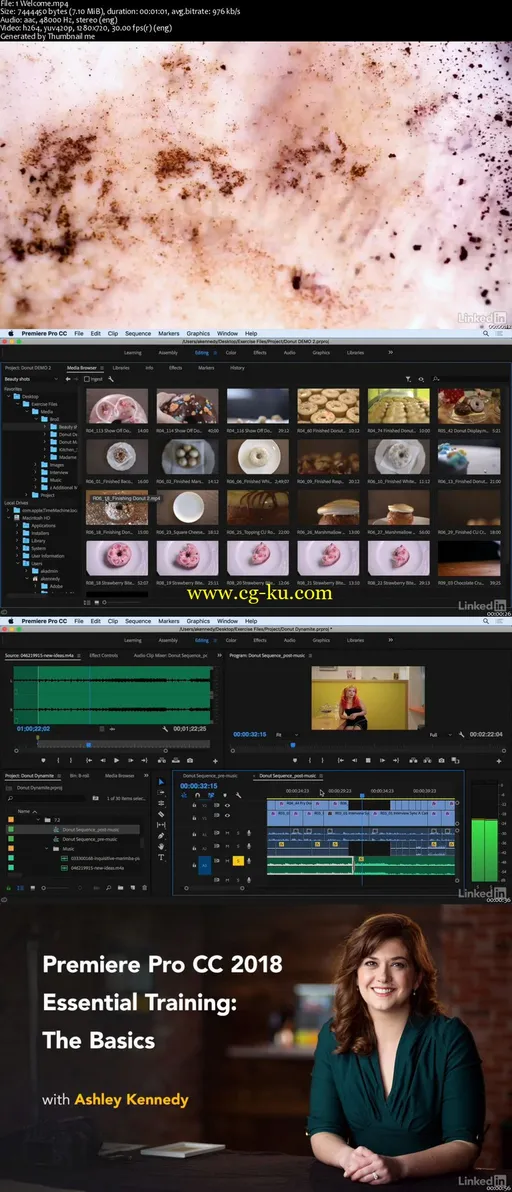Play the clip in the Source monitor
The image size is (512, 1192).
pos(116,760)
